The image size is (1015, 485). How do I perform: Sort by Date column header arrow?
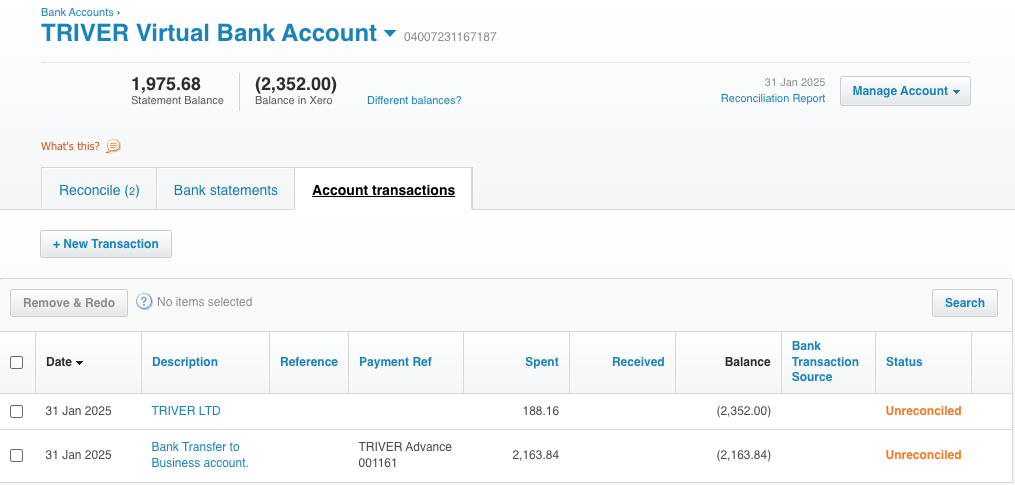tap(80, 363)
